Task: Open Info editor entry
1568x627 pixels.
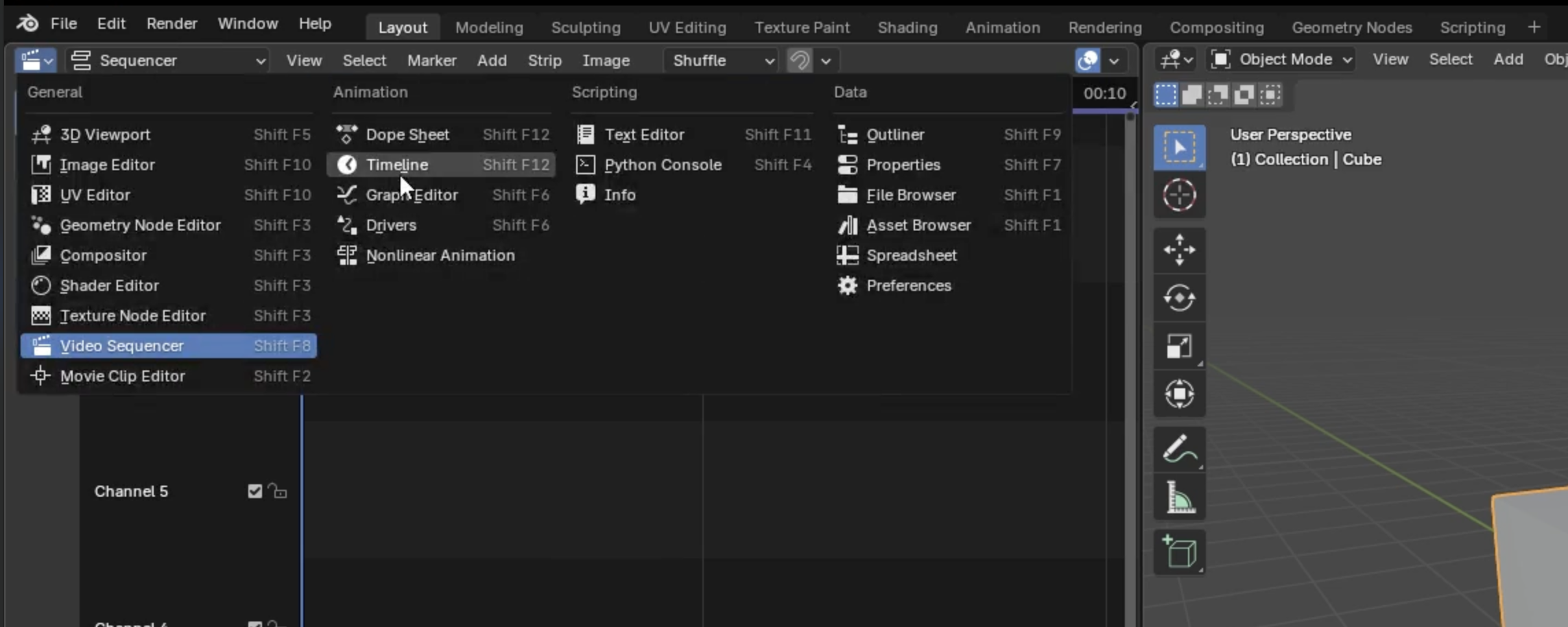Action: pyautogui.click(x=693, y=195)
